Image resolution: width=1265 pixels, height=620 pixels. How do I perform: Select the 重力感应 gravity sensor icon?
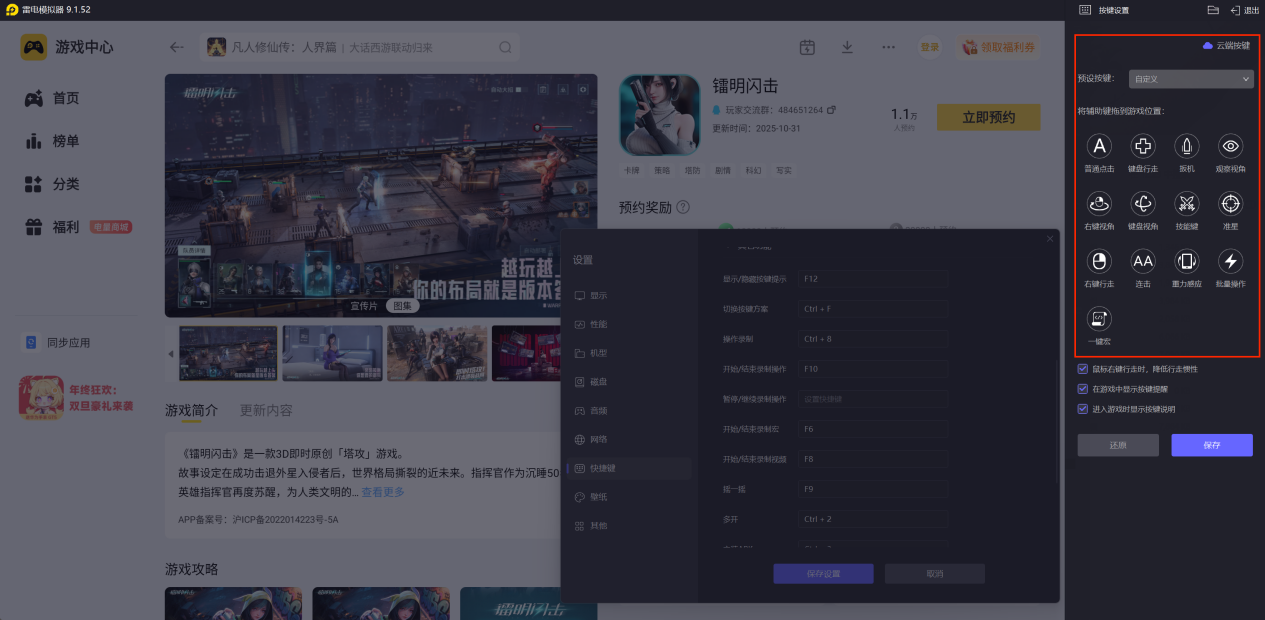pos(1187,262)
